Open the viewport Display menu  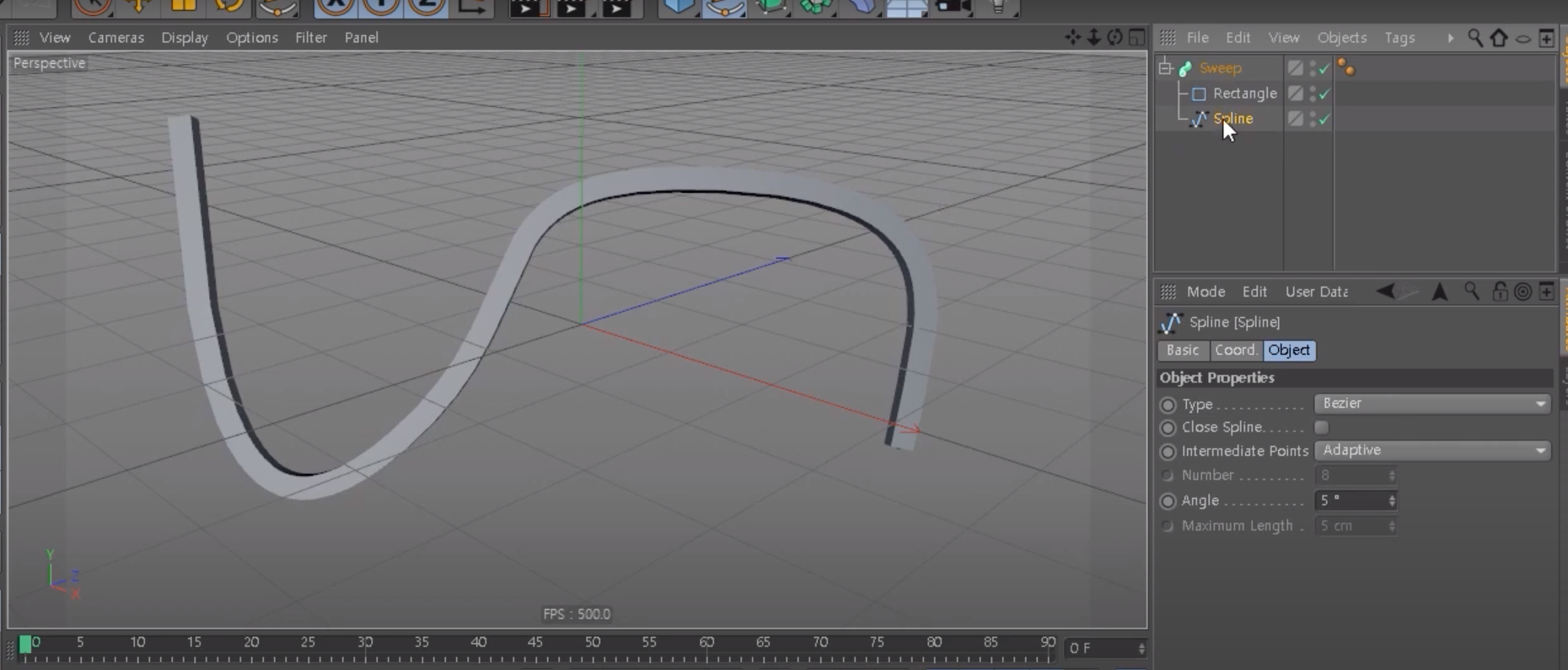[185, 37]
